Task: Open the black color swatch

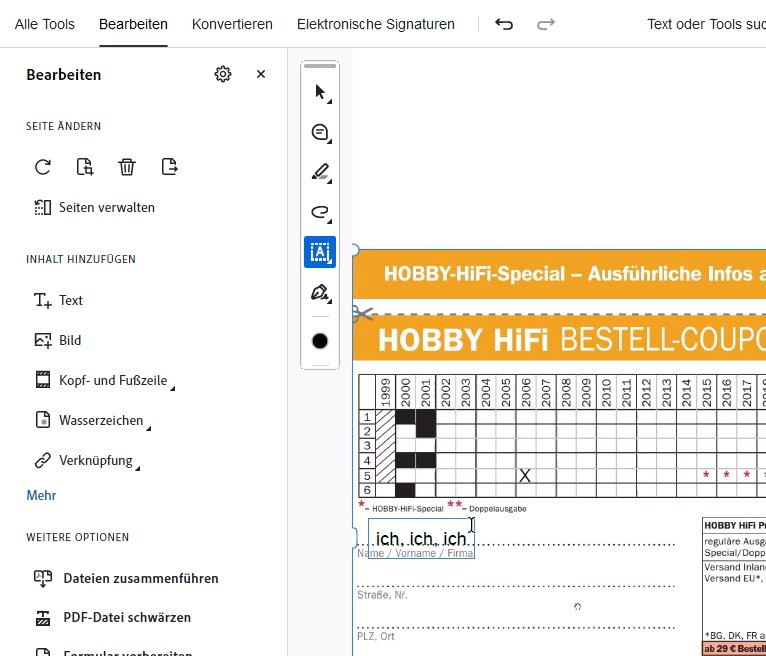Action: pos(320,341)
